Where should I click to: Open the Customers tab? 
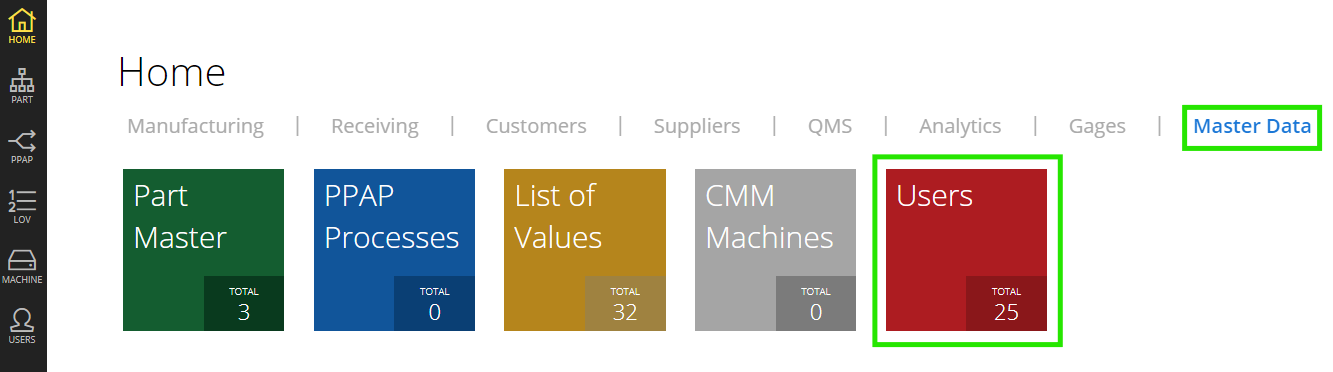(536, 126)
